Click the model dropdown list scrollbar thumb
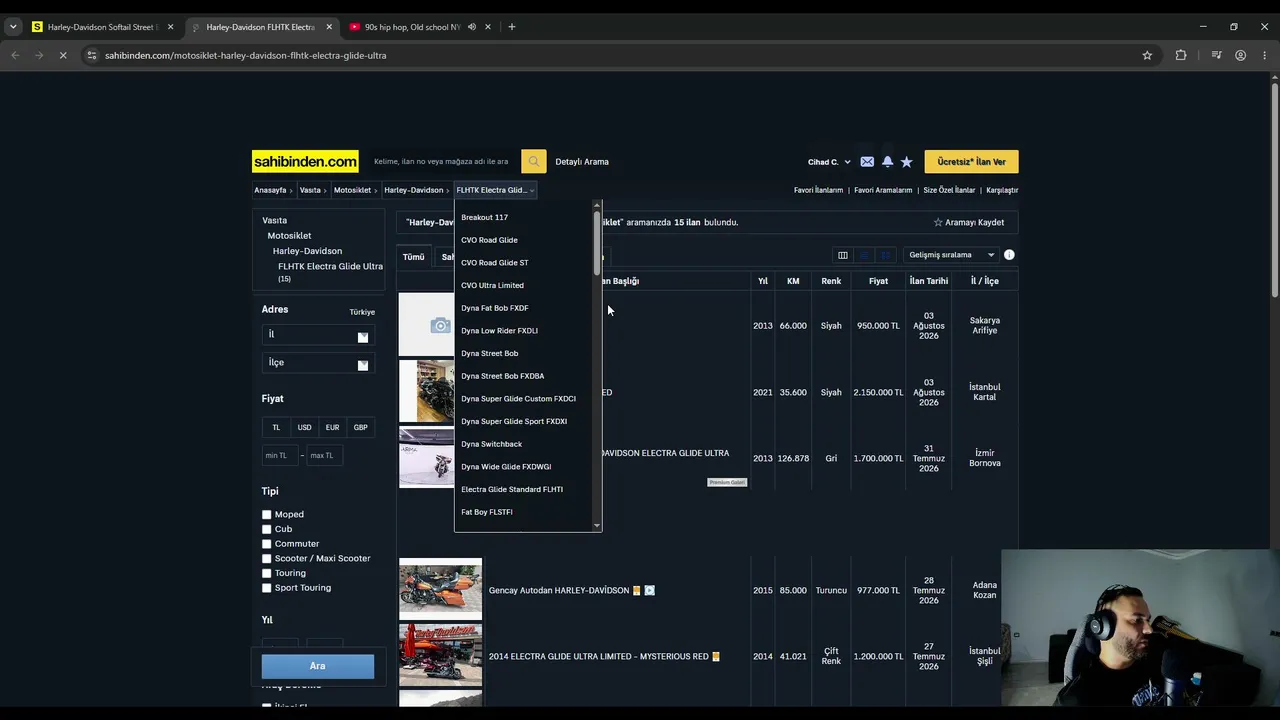The image size is (1280, 720). (x=597, y=243)
